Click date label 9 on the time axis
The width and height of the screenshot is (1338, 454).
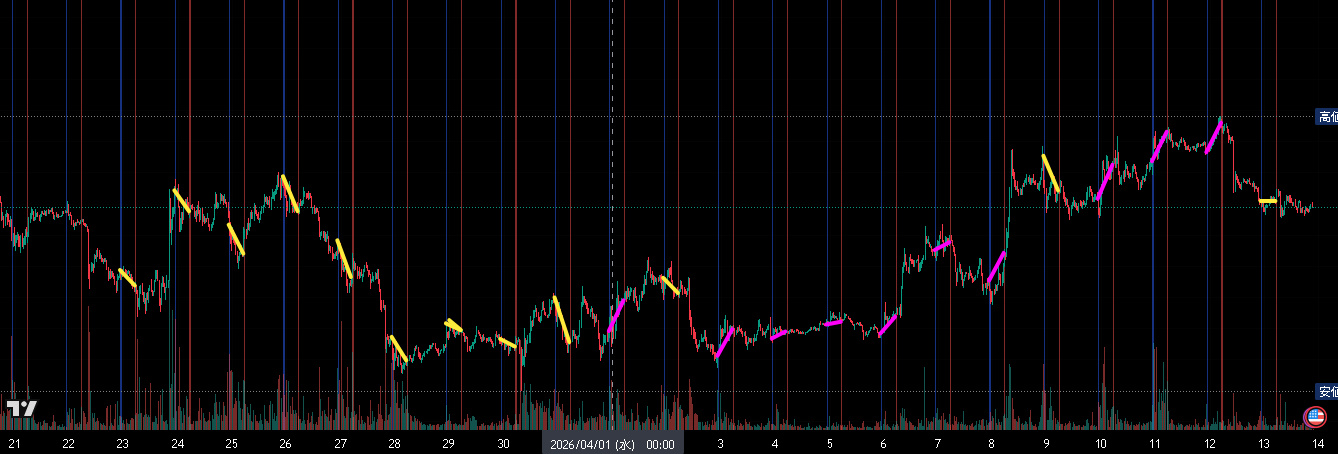(x=1046, y=444)
